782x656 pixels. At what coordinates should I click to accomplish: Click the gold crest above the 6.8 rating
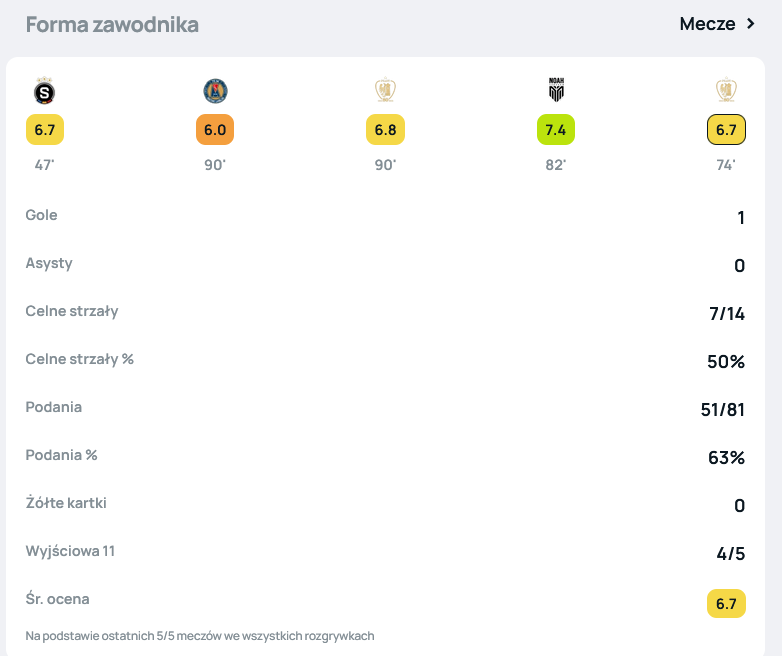click(385, 92)
